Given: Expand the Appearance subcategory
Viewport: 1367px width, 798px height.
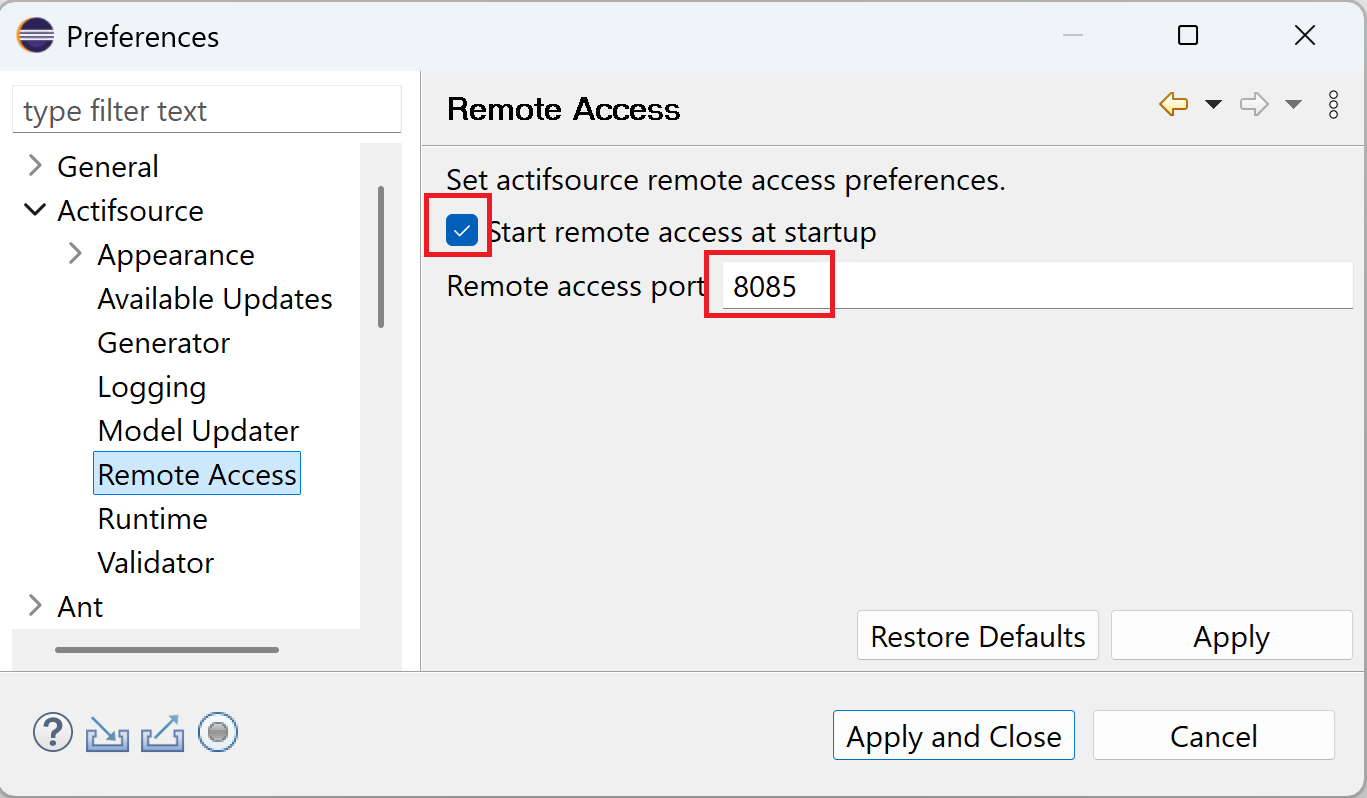Looking at the screenshot, I should [75, 254].
